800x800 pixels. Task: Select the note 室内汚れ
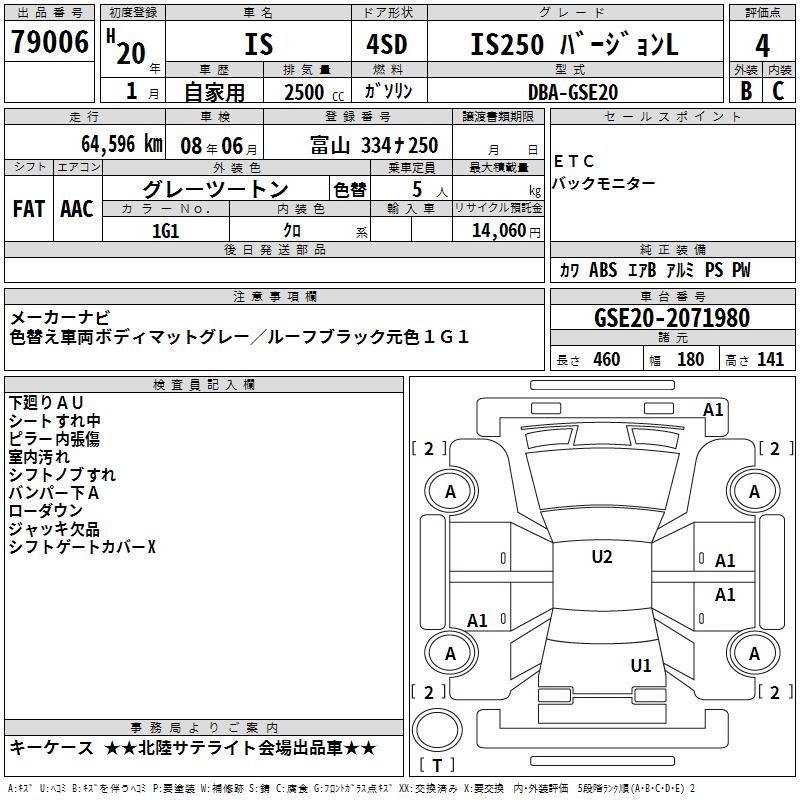(39, 457)
